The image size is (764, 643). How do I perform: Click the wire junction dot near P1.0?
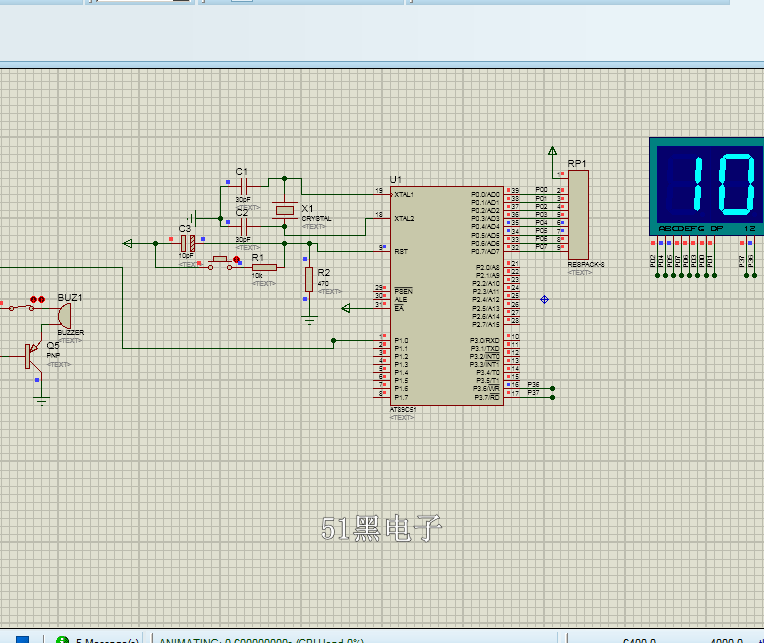333,340
